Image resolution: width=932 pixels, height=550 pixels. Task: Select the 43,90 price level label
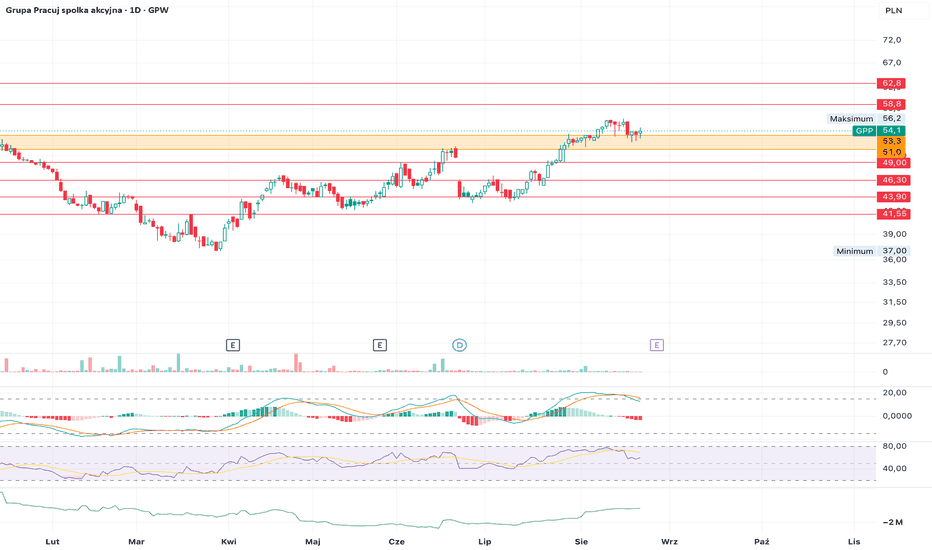893,197
